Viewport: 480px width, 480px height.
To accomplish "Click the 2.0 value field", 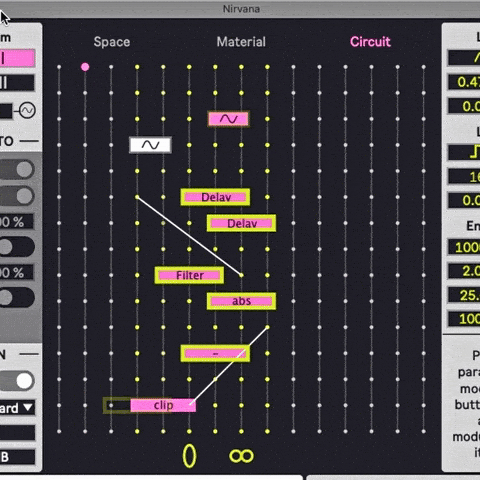I will coord(464,271).
